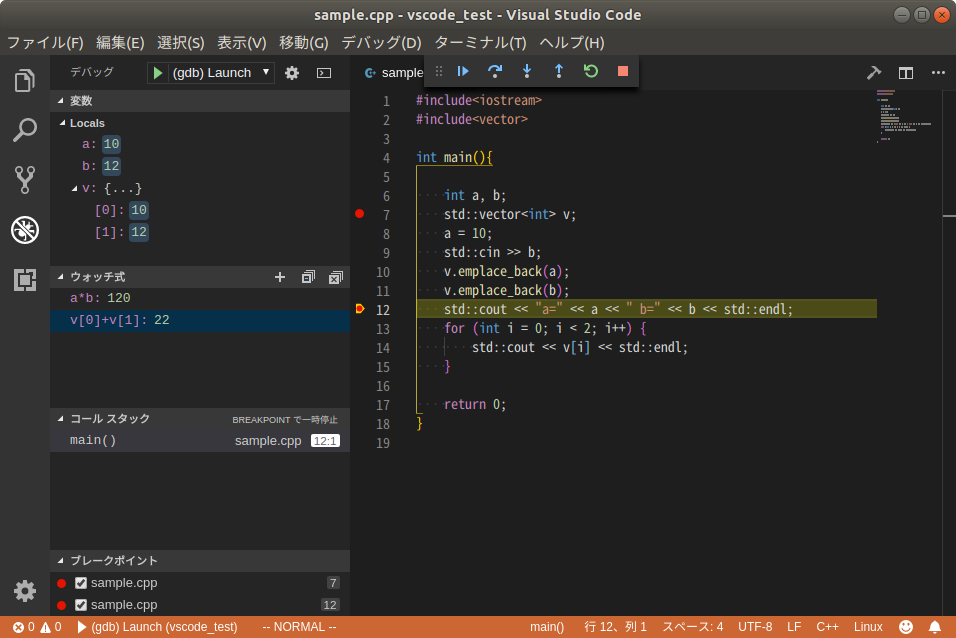Collapse the v: {...} variable node
This screenshot has height=638, width=956.
point(74,188)
